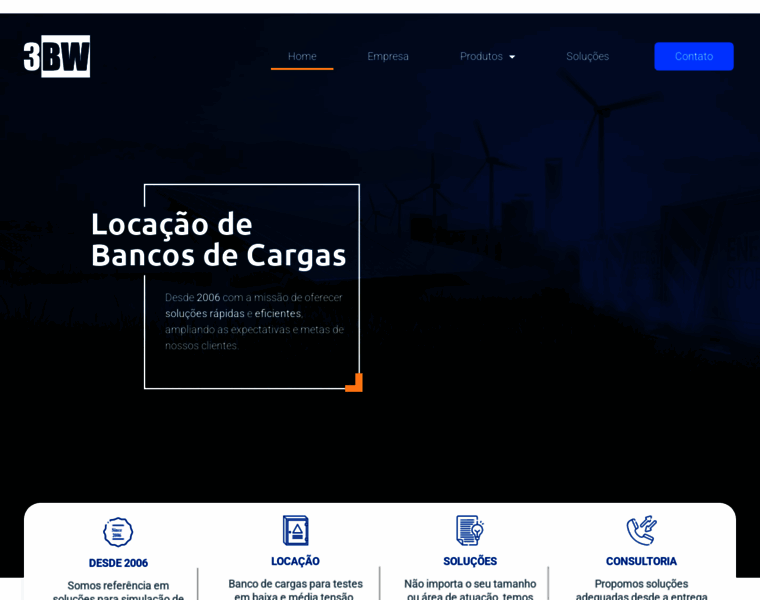Select the CONSULTORIA card heading
The height and width of the screenshot is (600, 760).
[x=641, y=561]
